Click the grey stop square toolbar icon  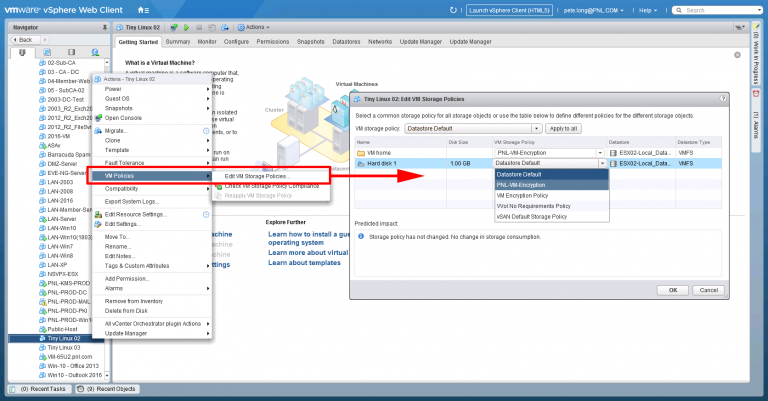199,27
